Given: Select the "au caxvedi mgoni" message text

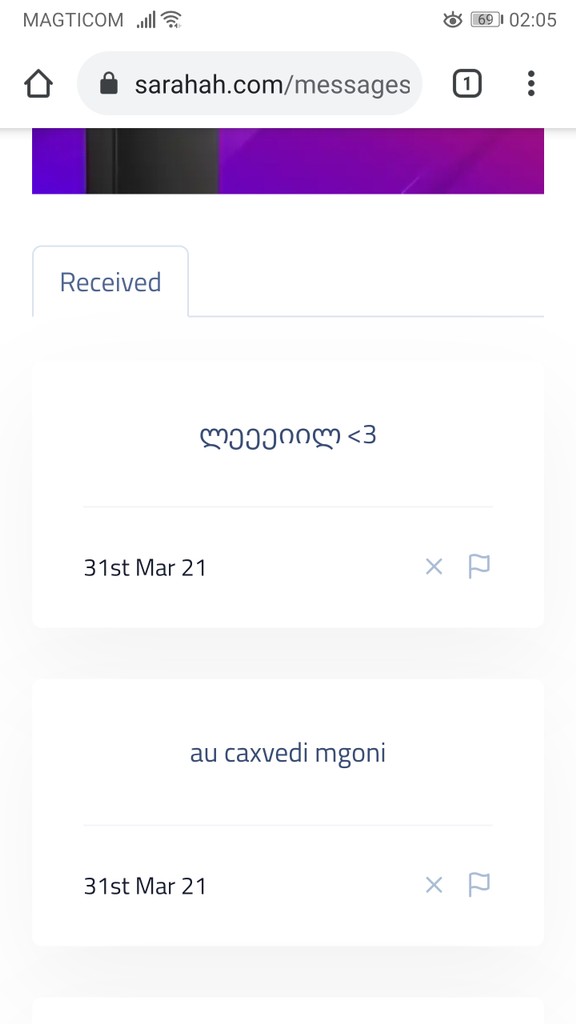Looking at the screenshot, I should coord(287,753).
